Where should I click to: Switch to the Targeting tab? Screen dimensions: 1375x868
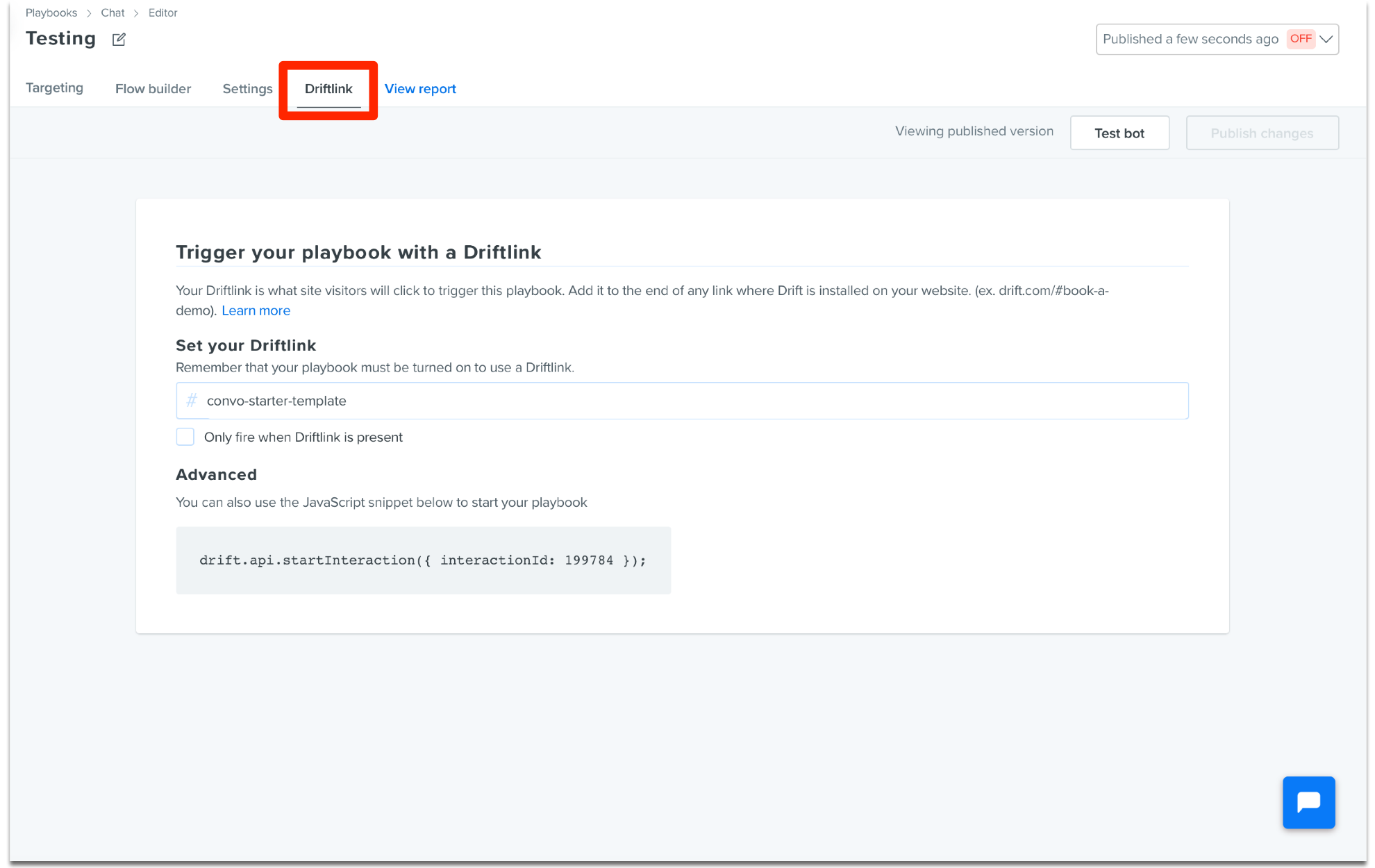[54, 88]
